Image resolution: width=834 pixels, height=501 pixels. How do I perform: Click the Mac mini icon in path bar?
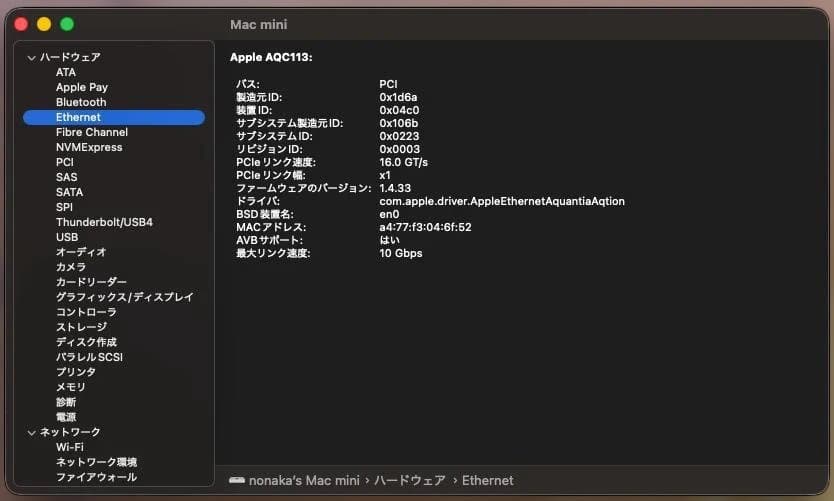[x=237, y=480]
